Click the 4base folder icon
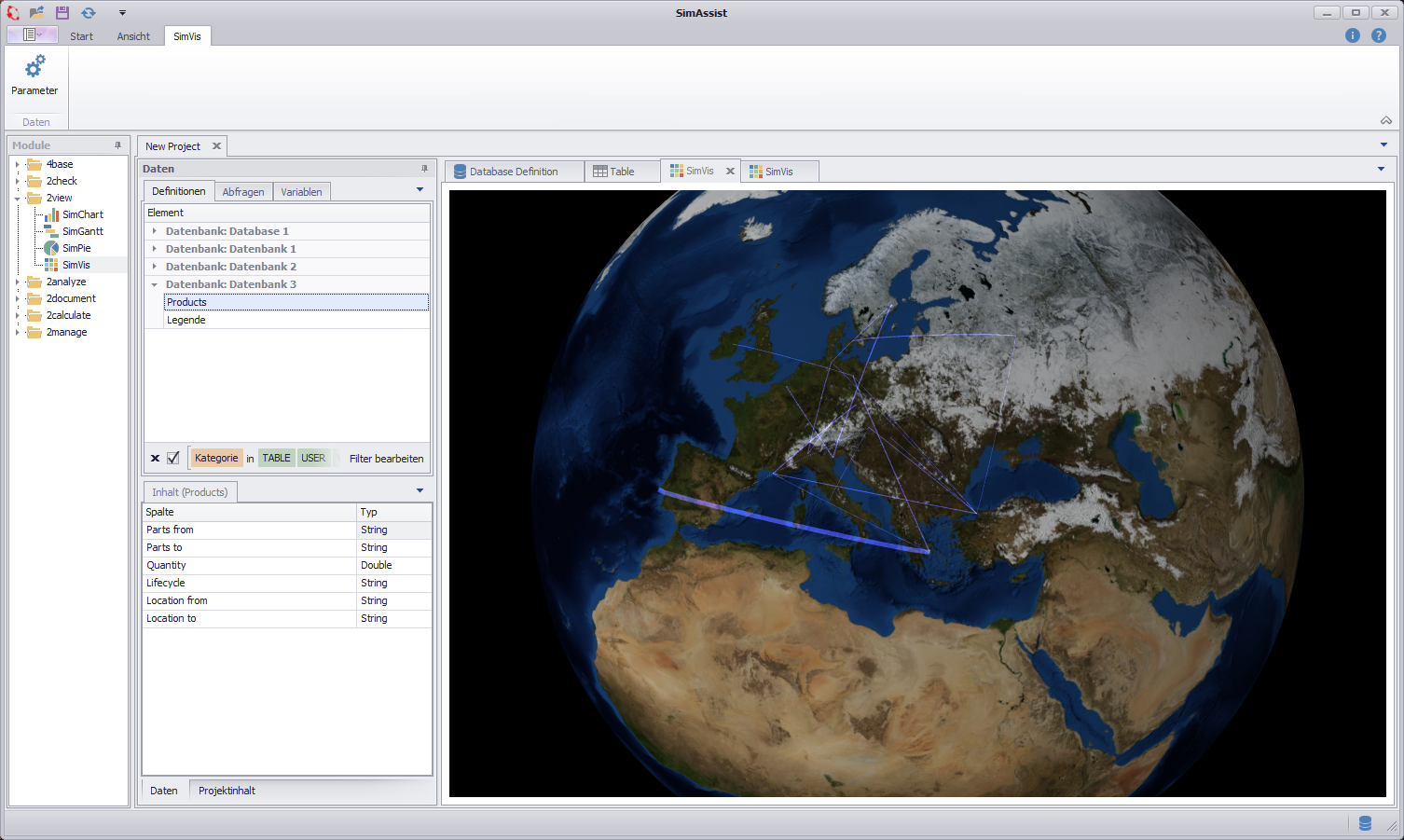This screenshot has width=1404, height=840. (x=34, y=164)
